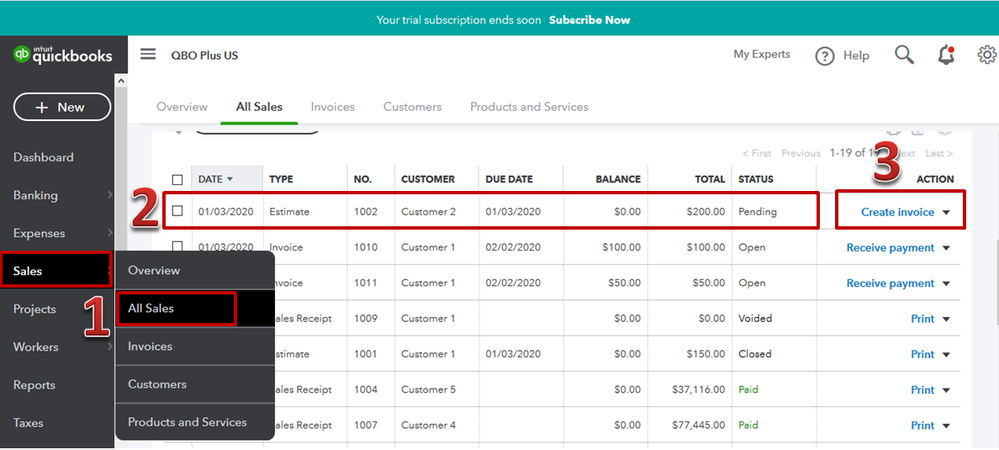999x450 pixels.
Task: Open settings gear icon
Action: point(987,55)
